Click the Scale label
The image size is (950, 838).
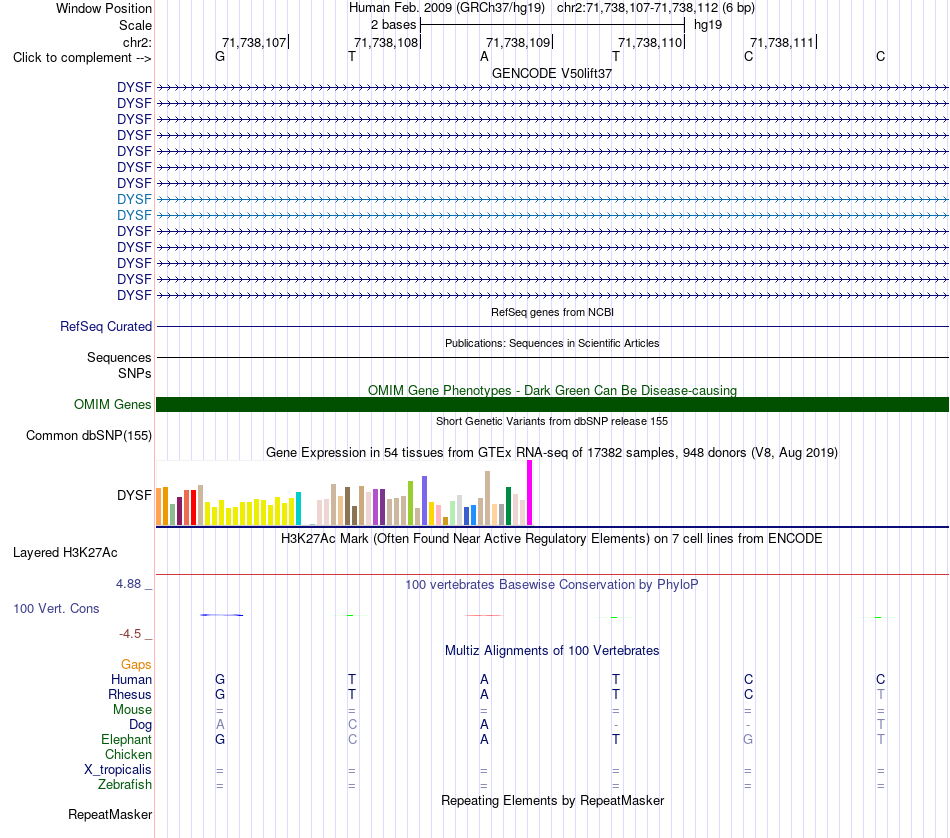coord(135,25)
